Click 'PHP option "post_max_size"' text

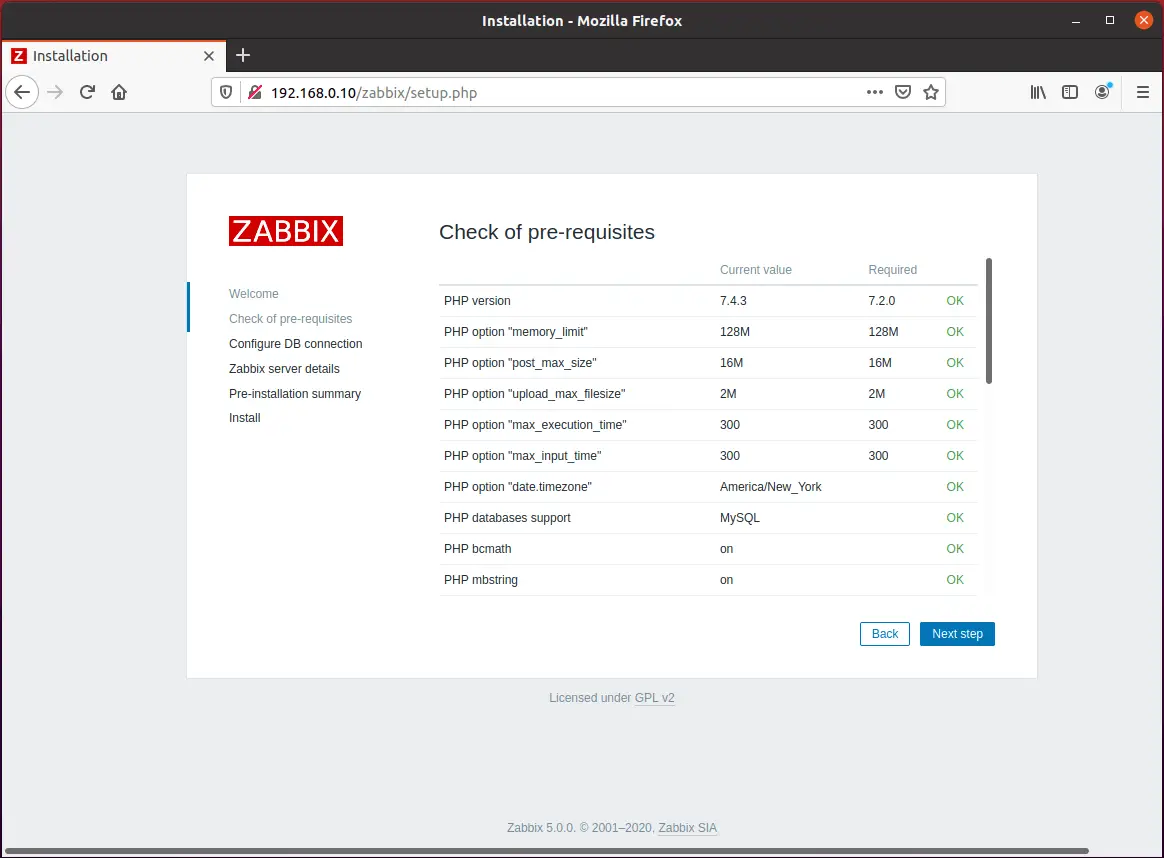click(x=520, y=363)
